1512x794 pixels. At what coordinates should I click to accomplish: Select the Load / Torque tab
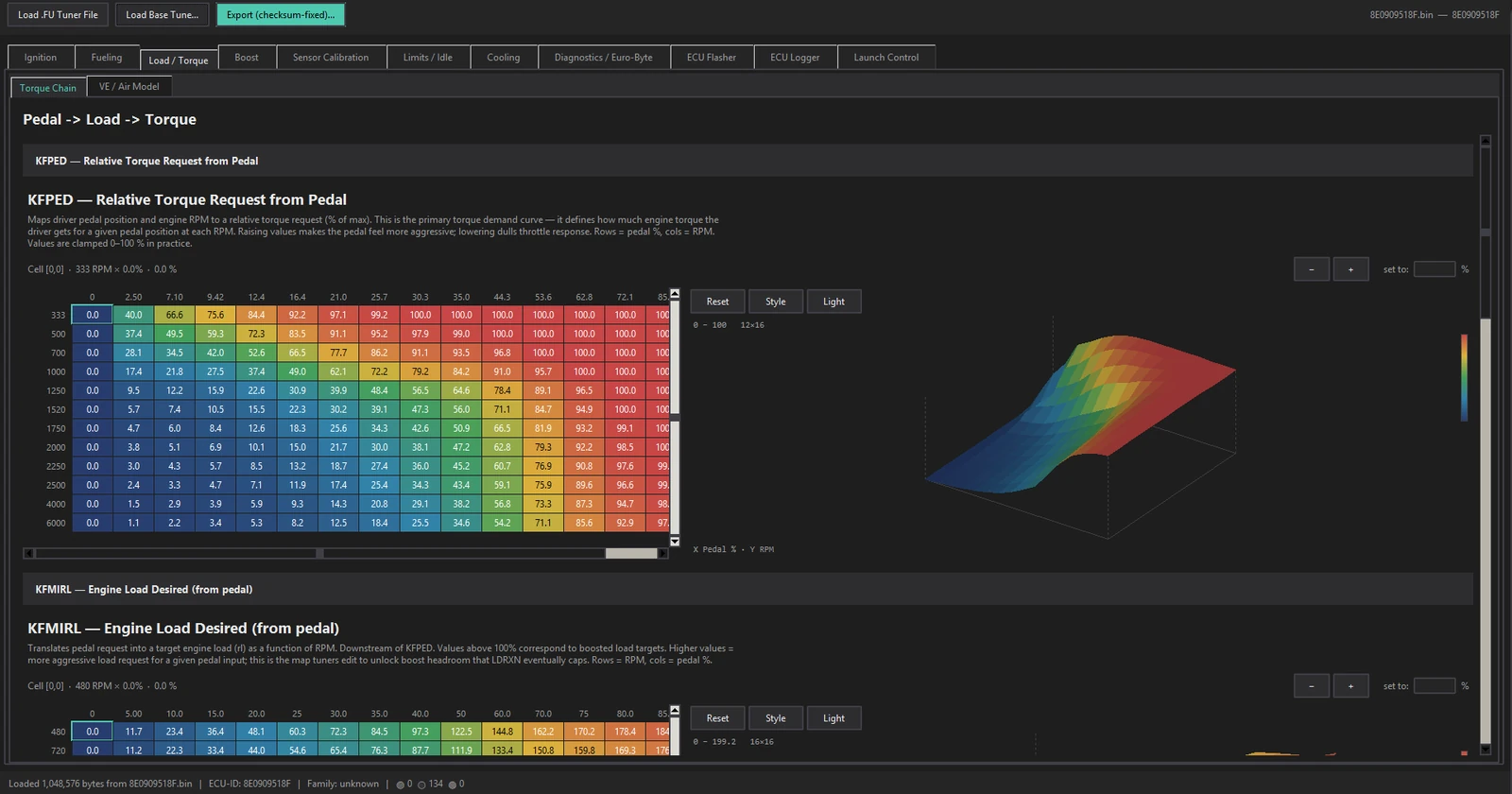point(179,60)
